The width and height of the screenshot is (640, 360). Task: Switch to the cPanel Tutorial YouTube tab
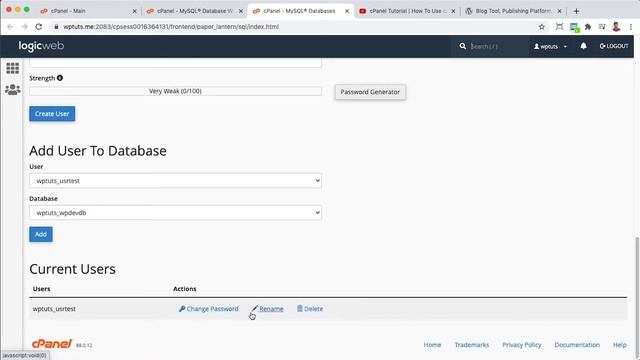(x=407, y=11)
